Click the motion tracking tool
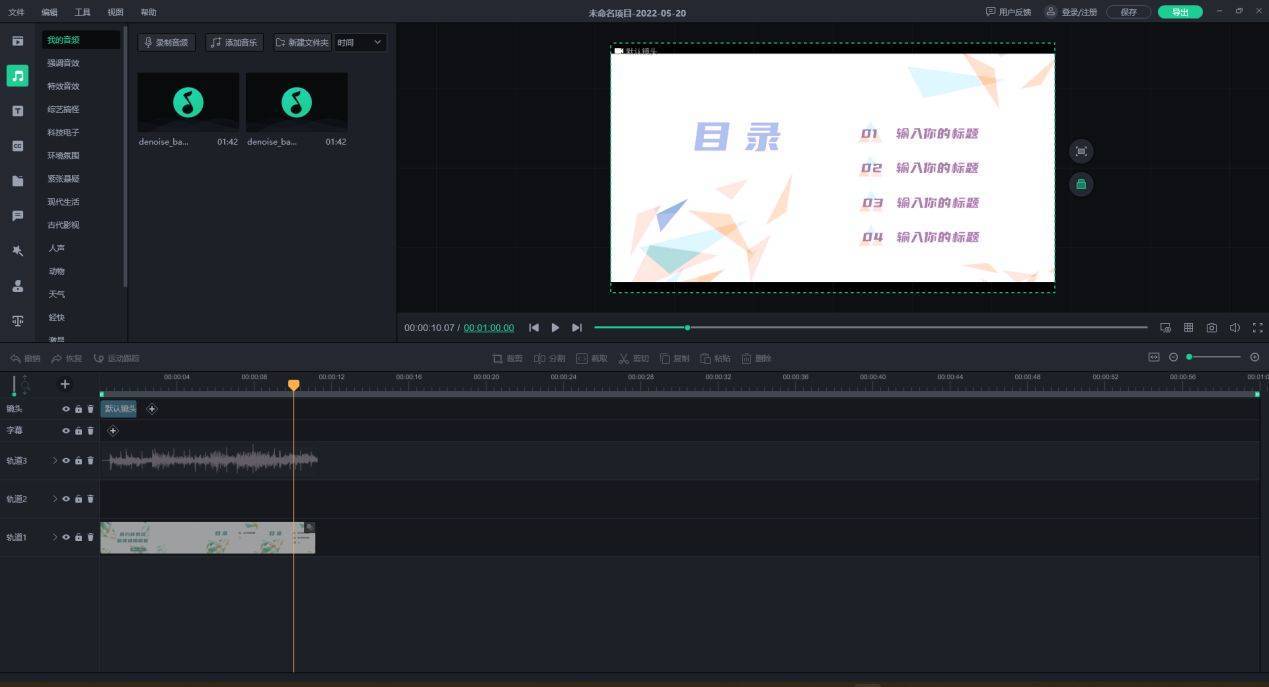 (x=116, y=358)
